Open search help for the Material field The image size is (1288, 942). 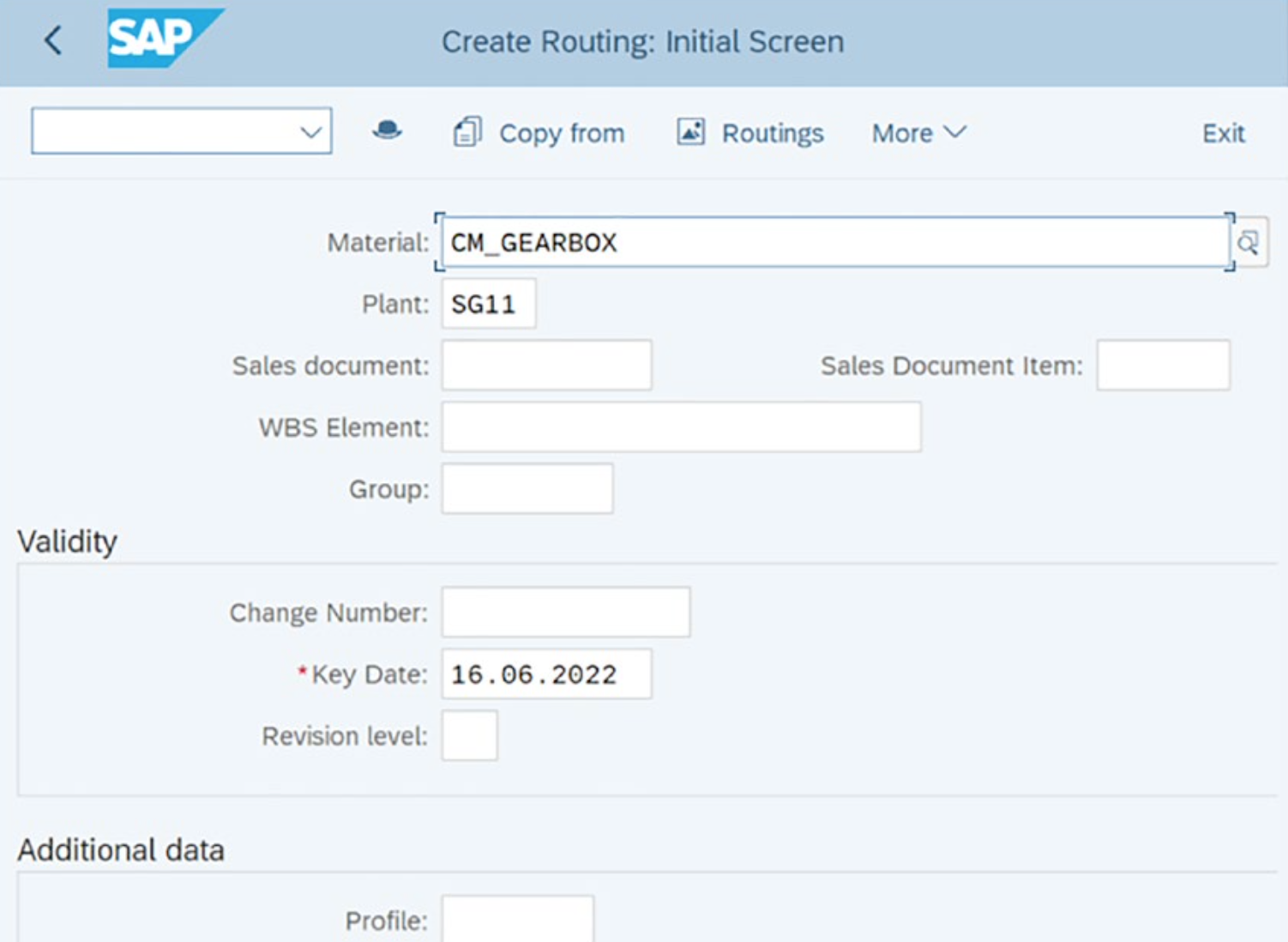pyautogui.click(x=1250, y=242)
